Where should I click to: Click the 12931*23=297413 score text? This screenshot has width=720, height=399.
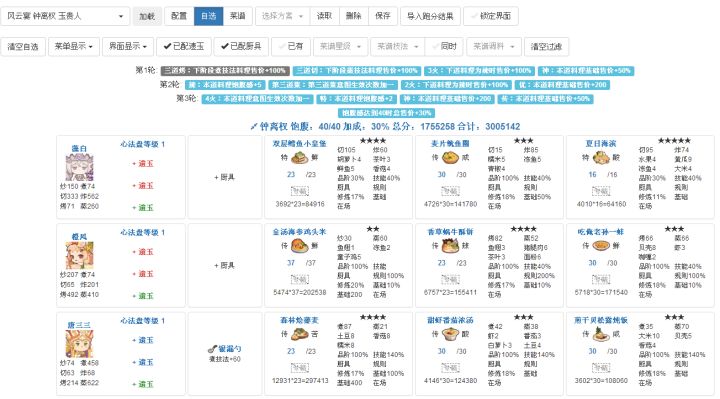[x=300, y=380]
